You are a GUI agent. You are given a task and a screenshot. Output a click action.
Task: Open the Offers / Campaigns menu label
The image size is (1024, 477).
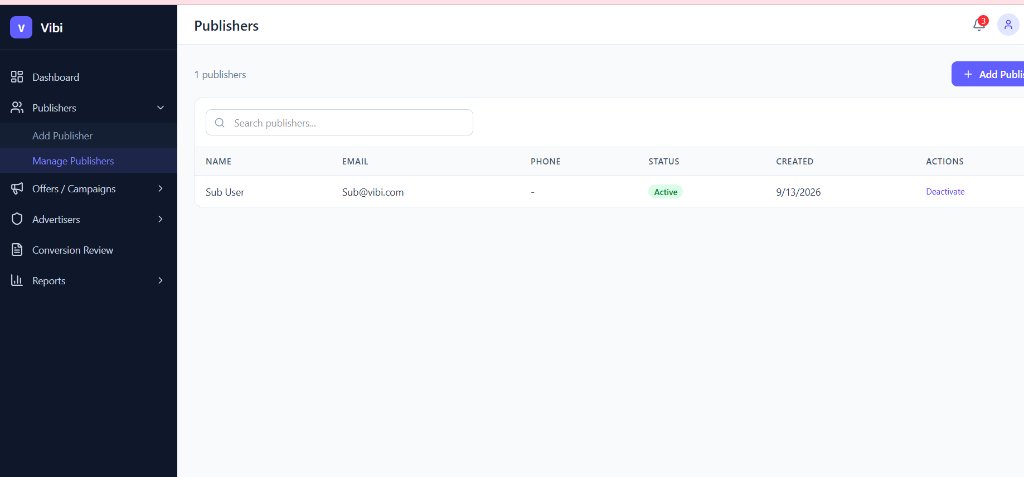pyautogui.click(x=74, y=189)
